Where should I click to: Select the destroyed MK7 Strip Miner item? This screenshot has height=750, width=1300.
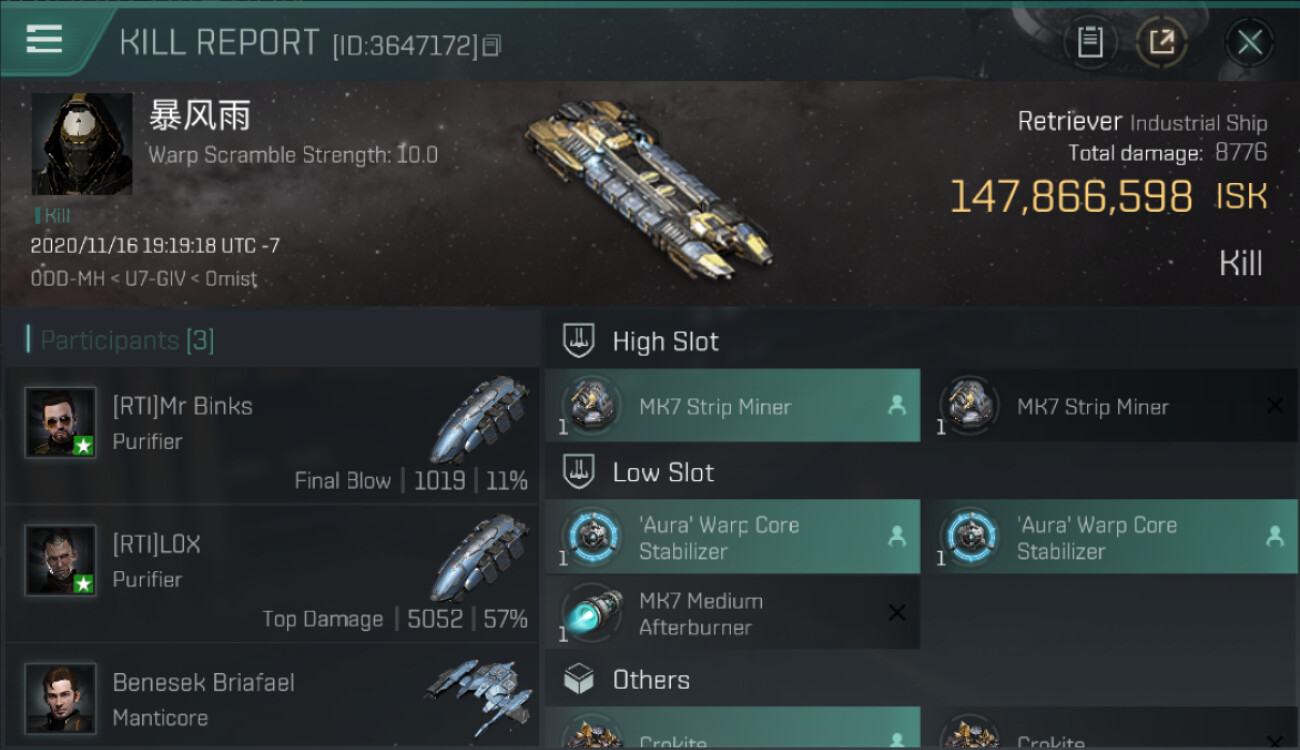pos(1110,406)
